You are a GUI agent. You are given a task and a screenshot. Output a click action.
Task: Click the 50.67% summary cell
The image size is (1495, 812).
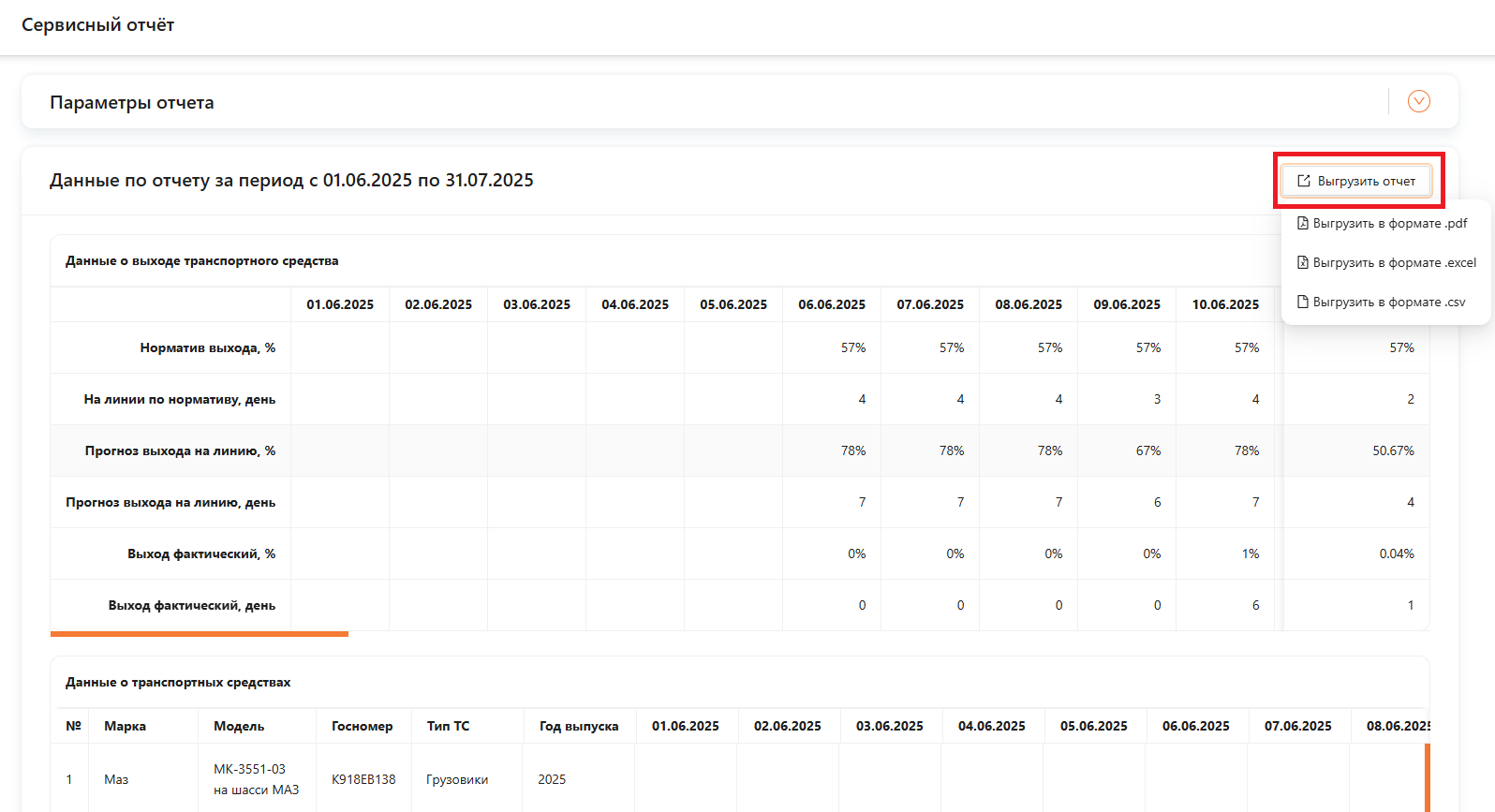pyautogui.click(x=1393, y=450)
